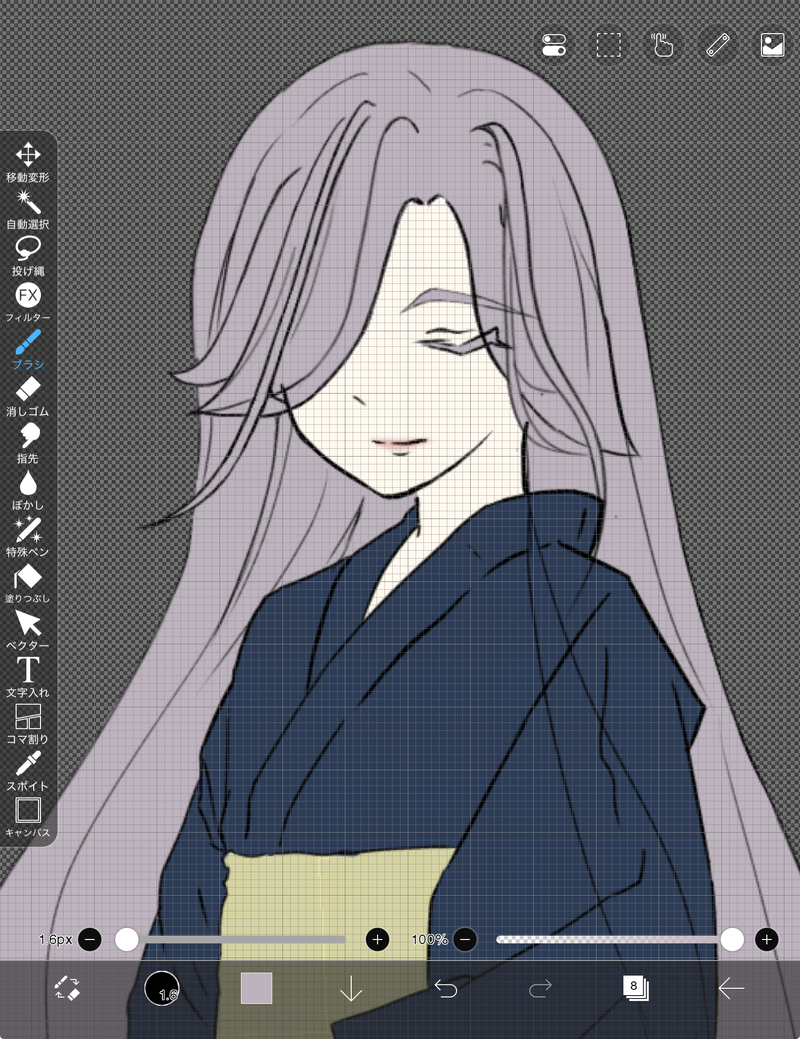Image resolution: width=800 pixels, height=1039 pixels.
Task: Open the current color swatch
Action: pos(257,989)
